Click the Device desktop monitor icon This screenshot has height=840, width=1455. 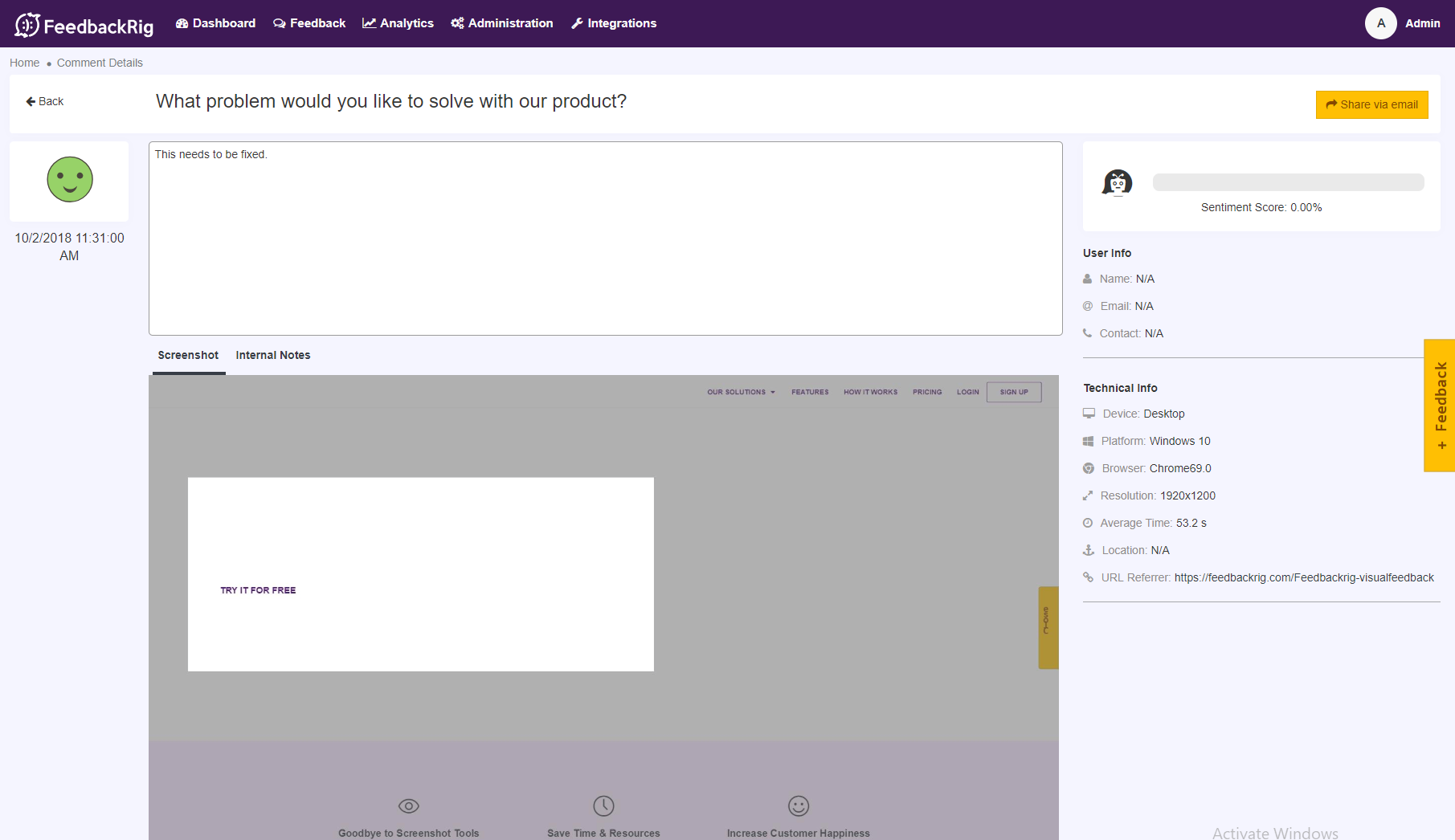point(1089,414)
